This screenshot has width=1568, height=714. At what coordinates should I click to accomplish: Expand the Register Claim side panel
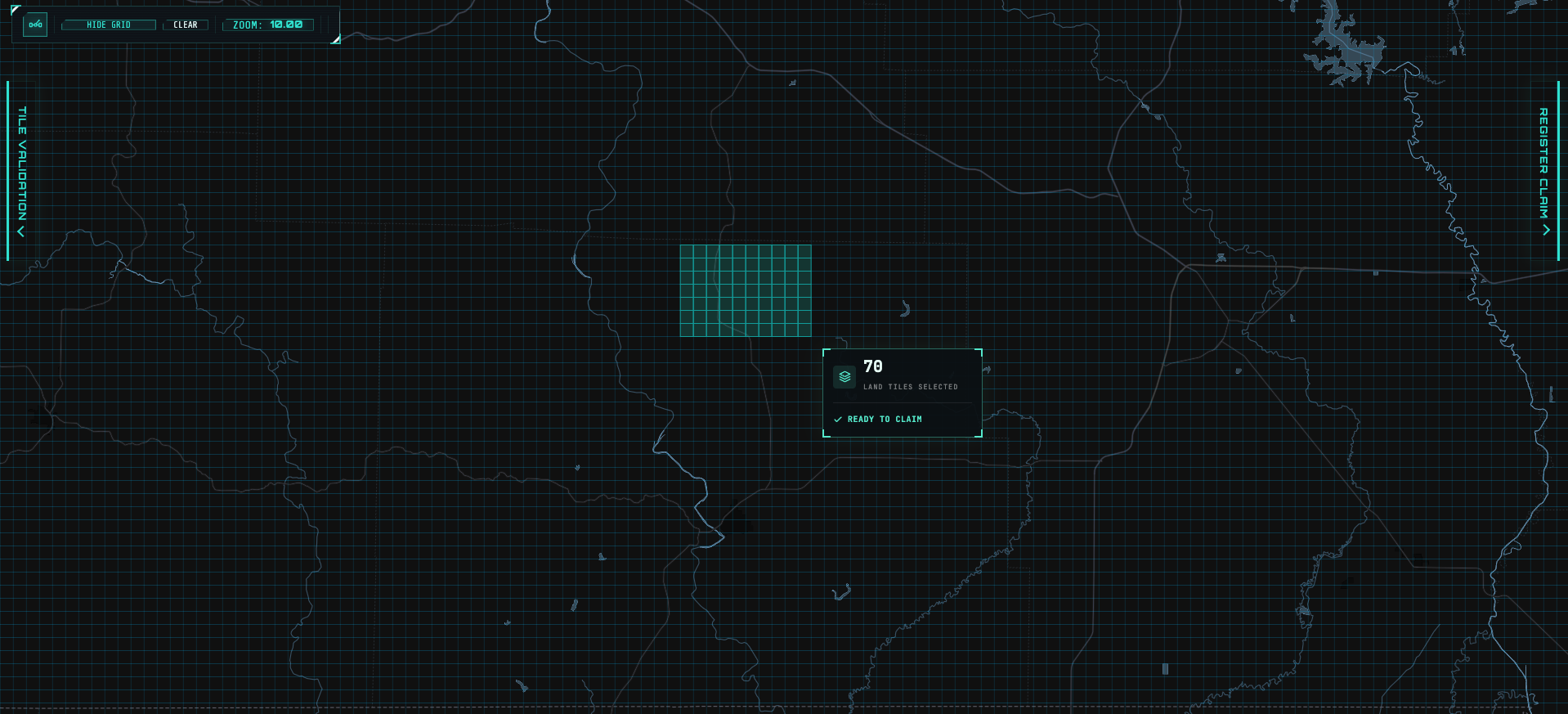pyautogui.click(x=1544, y=171)
